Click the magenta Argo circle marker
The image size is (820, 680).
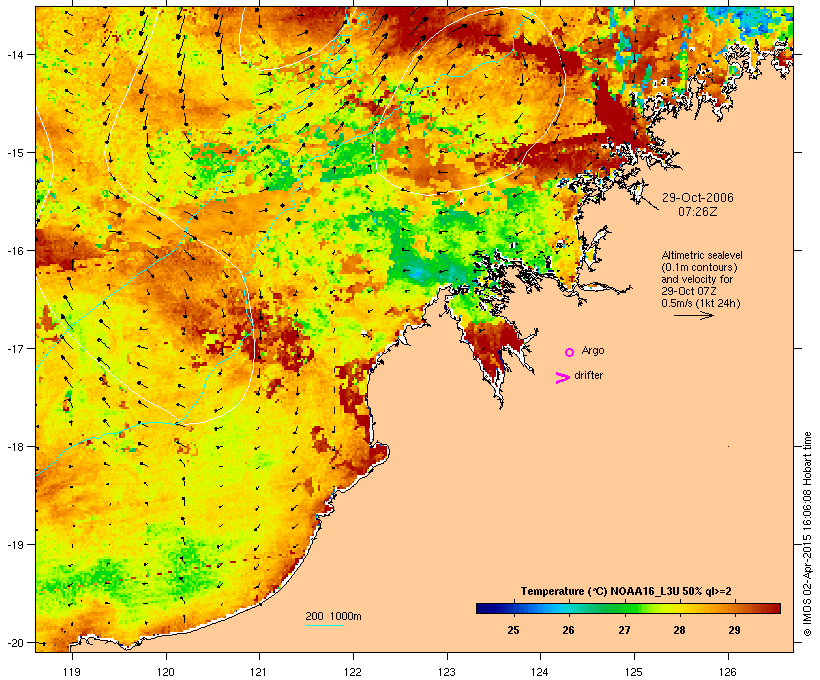570,353
